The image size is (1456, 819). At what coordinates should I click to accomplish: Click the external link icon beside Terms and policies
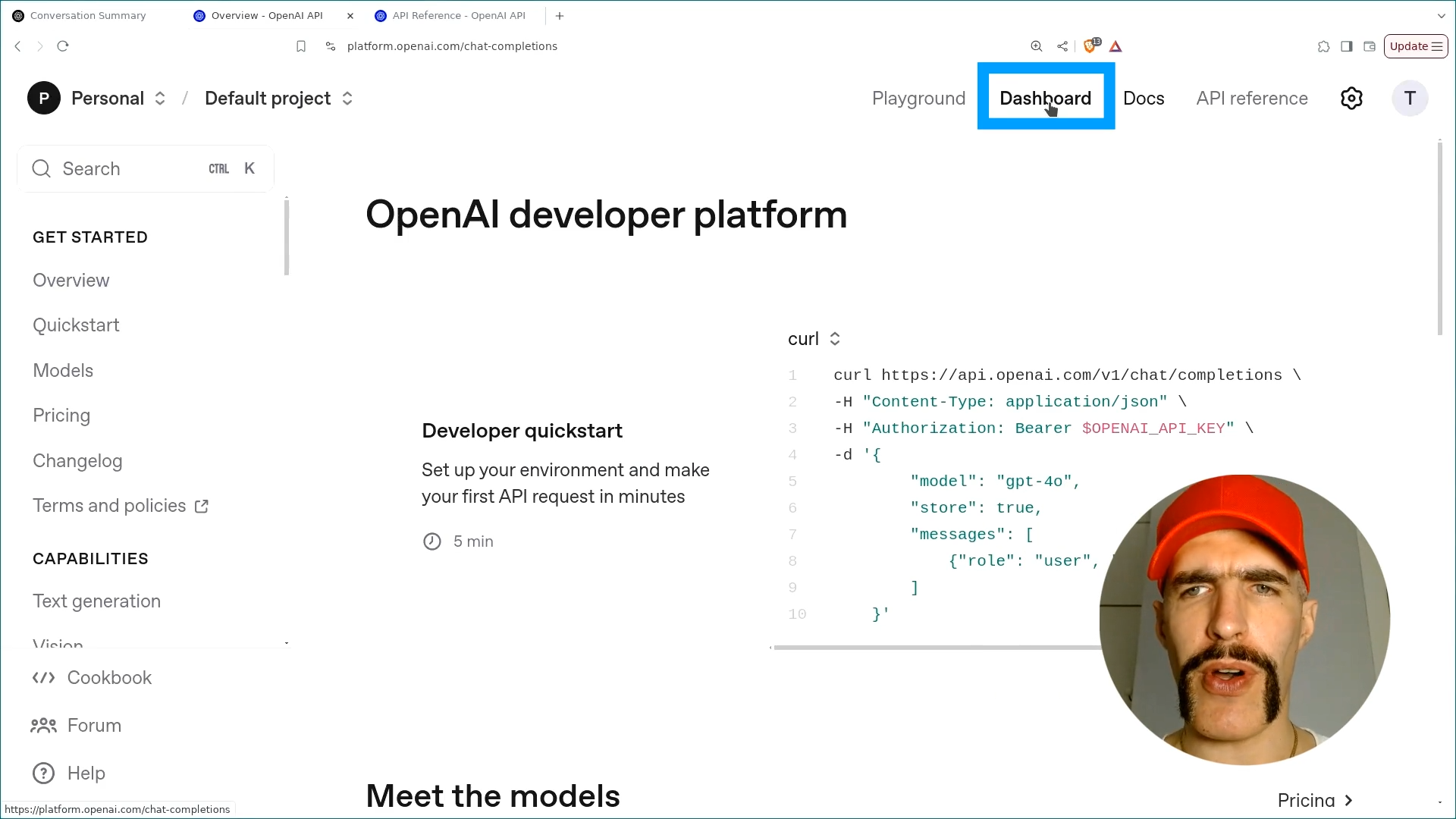[x=202, y=507]
